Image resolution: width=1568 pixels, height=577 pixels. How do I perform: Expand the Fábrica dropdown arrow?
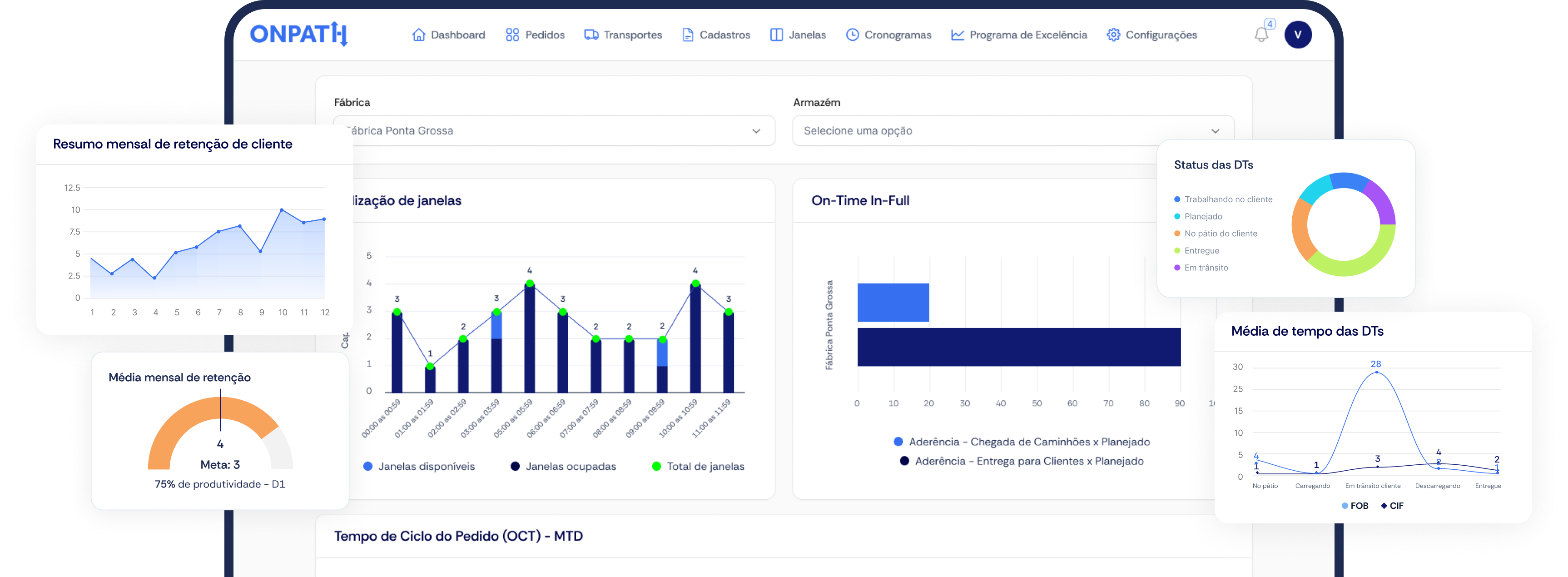[x=756, y=131]
